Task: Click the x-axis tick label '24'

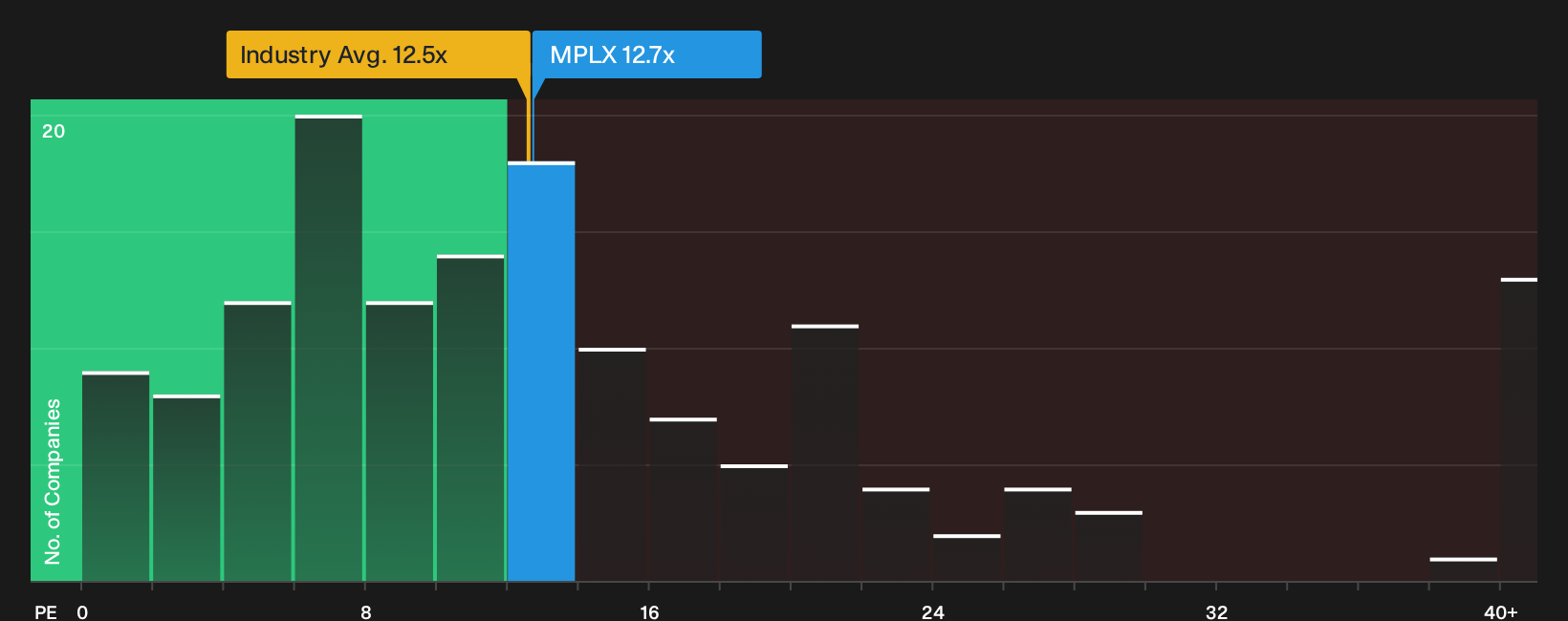Action: click(x=933, y=612)
